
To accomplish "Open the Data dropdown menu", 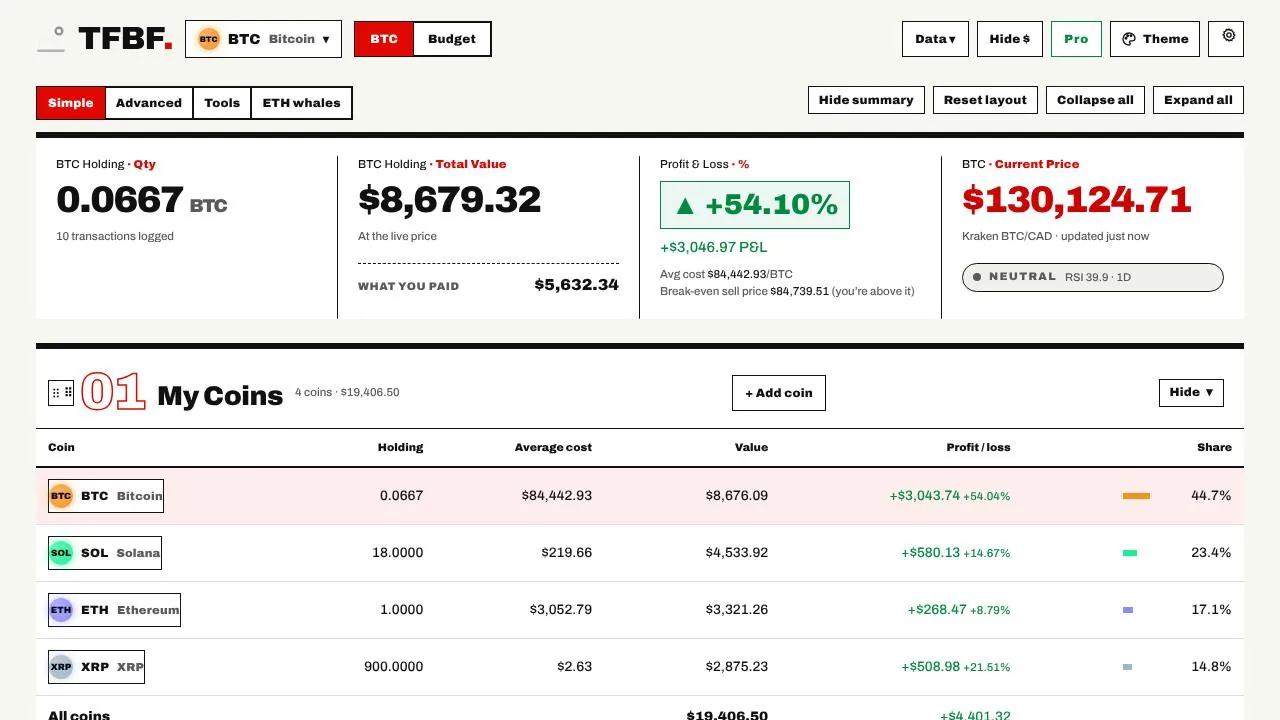I will coord(935,39).
